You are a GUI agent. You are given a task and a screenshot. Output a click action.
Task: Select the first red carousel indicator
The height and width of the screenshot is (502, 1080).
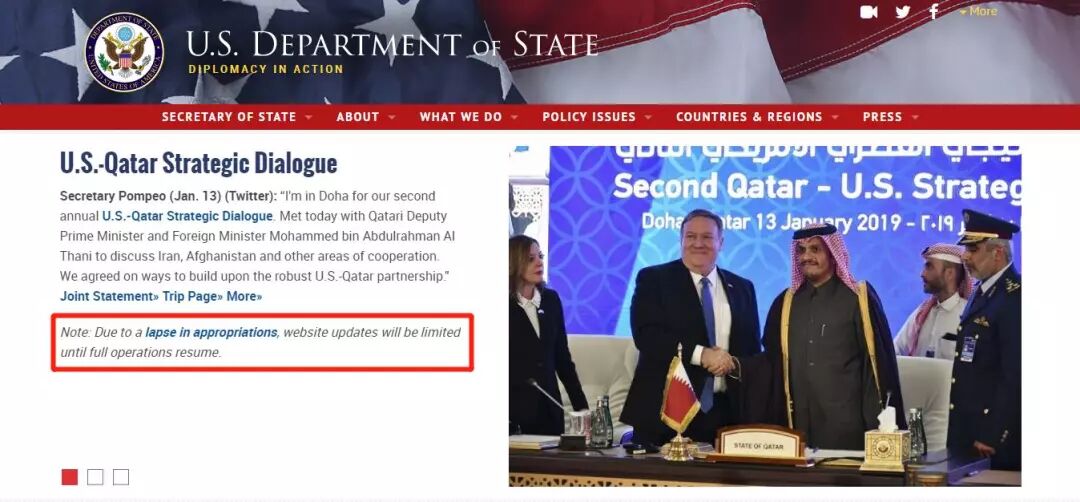coord(70,477)
